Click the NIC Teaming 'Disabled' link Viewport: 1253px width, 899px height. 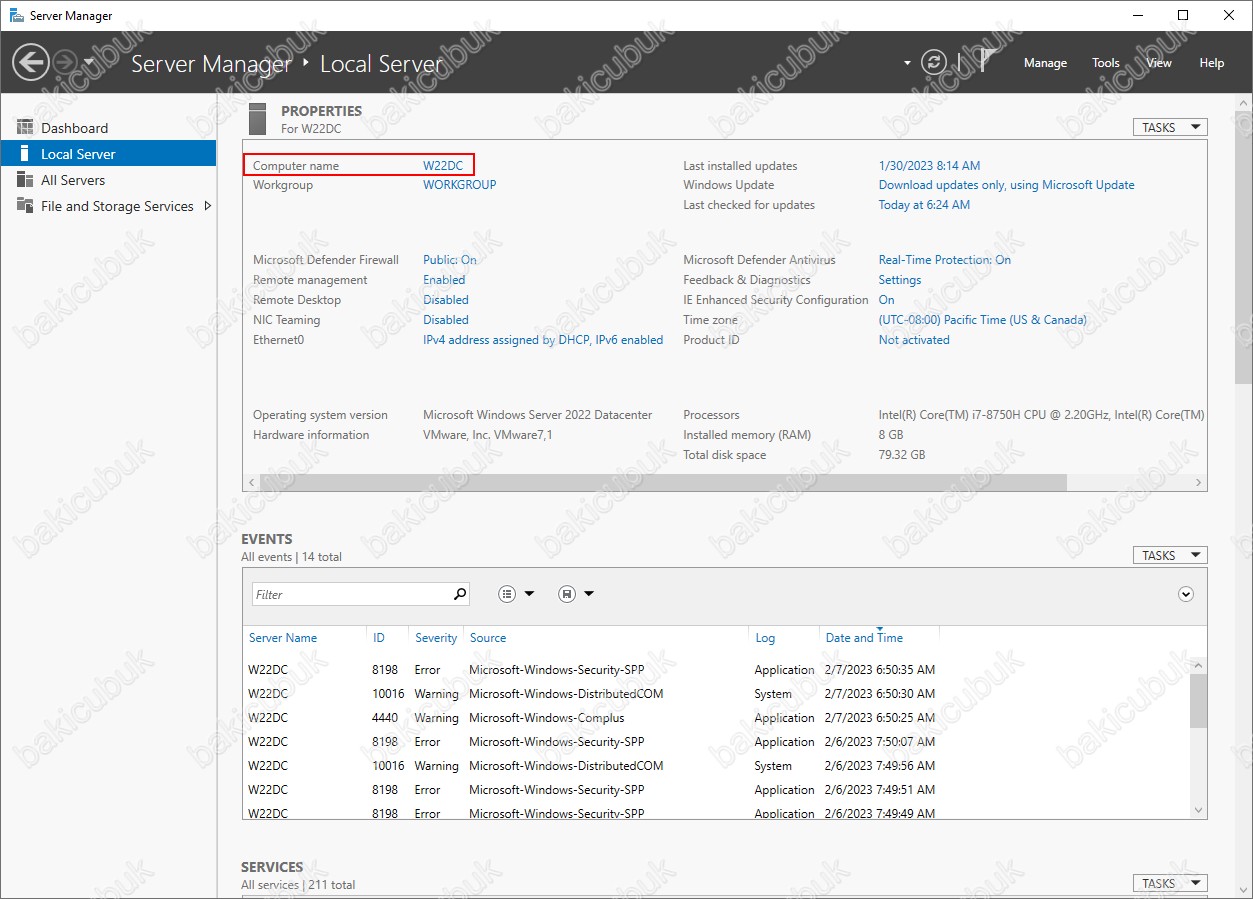446,320
